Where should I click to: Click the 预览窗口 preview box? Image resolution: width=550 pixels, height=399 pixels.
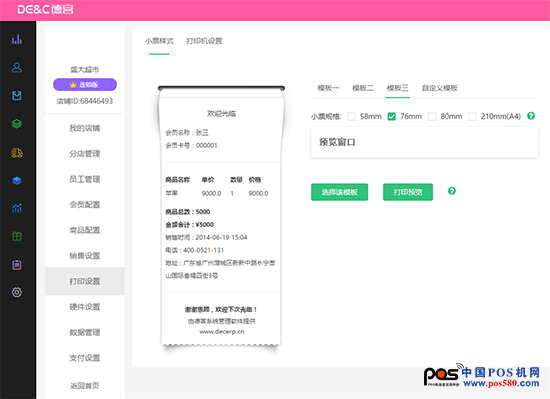(424, 142)
